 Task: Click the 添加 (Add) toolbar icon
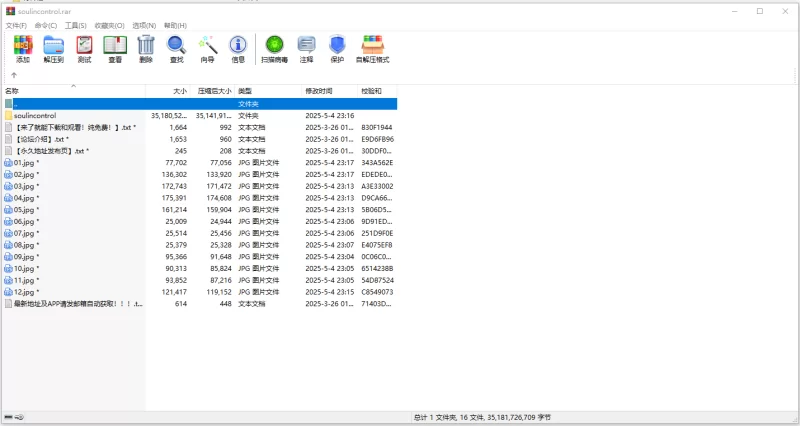pos(22,46)
